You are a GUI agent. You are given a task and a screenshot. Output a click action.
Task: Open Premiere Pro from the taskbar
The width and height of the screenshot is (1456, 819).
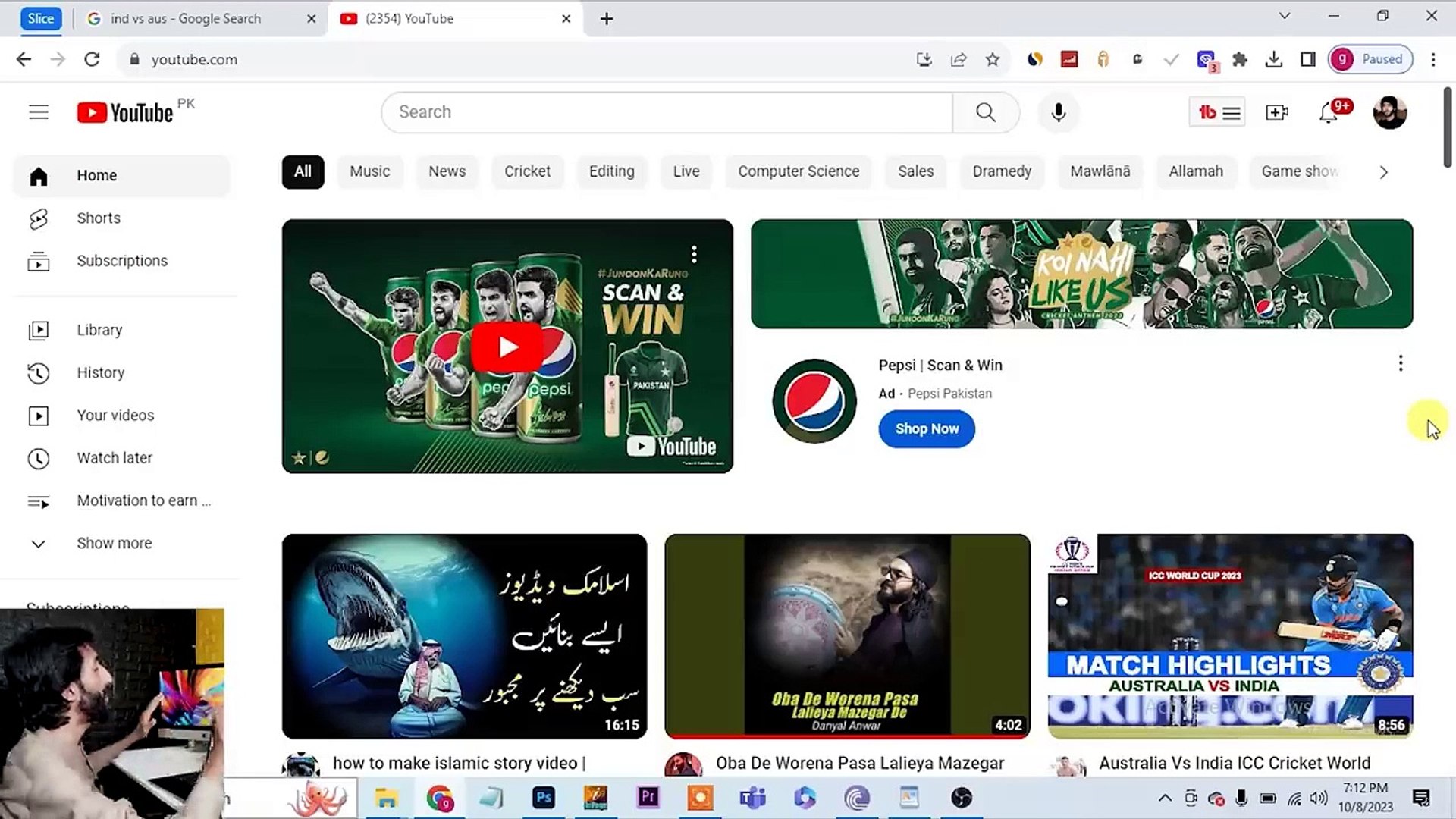pos(648,798)
